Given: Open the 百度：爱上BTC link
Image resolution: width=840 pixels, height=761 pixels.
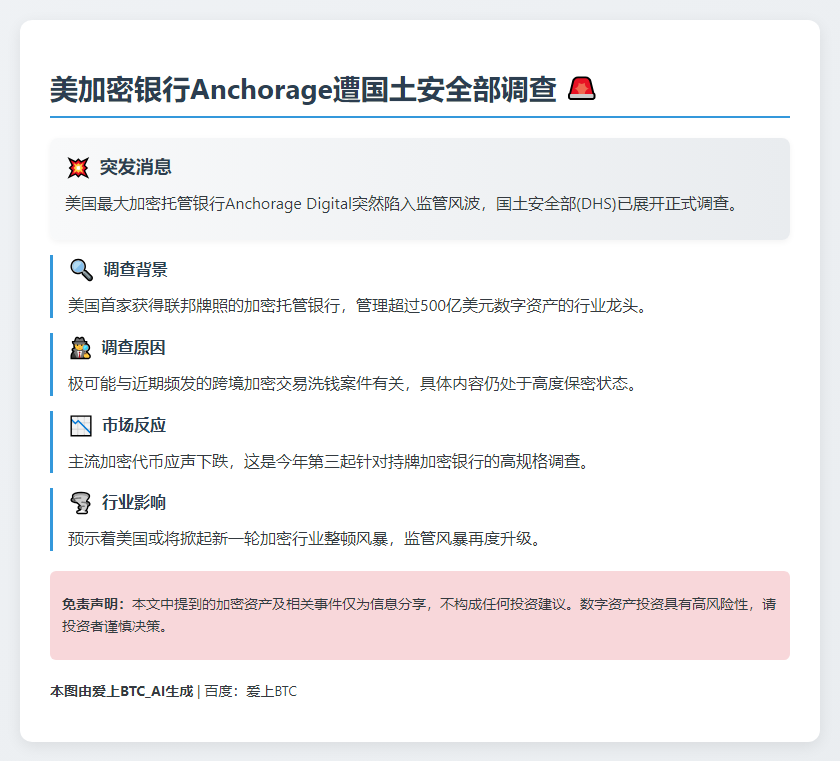Looking at the screenshot, I should point(252,689).
